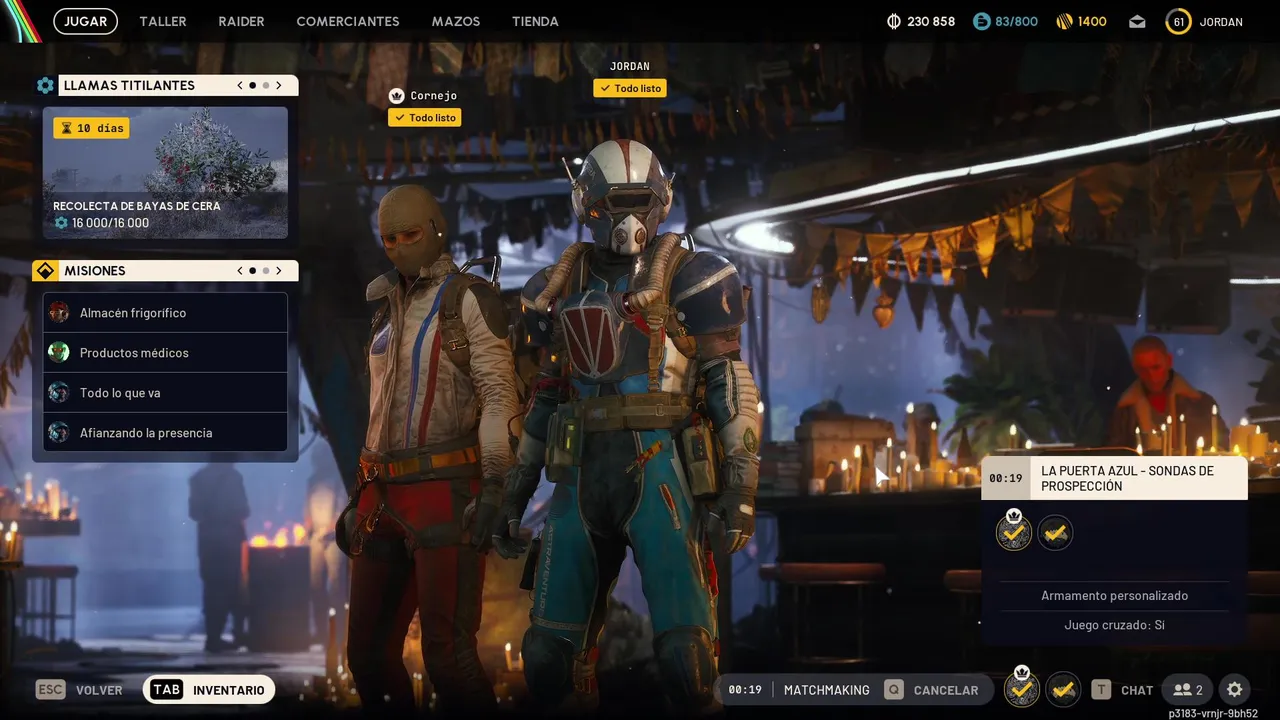
Task: Click the MATCHMAKING status label
Action: [x=827, y=690]
